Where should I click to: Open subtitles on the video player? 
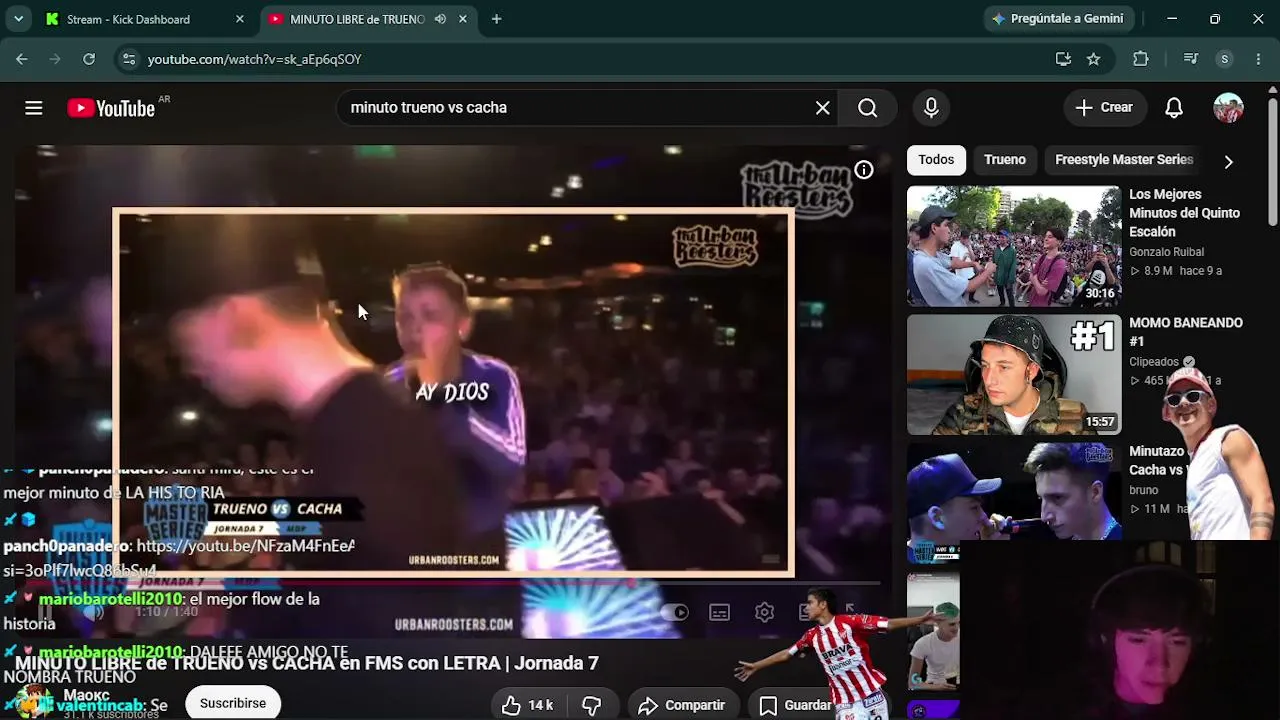(x=719, y=612)
